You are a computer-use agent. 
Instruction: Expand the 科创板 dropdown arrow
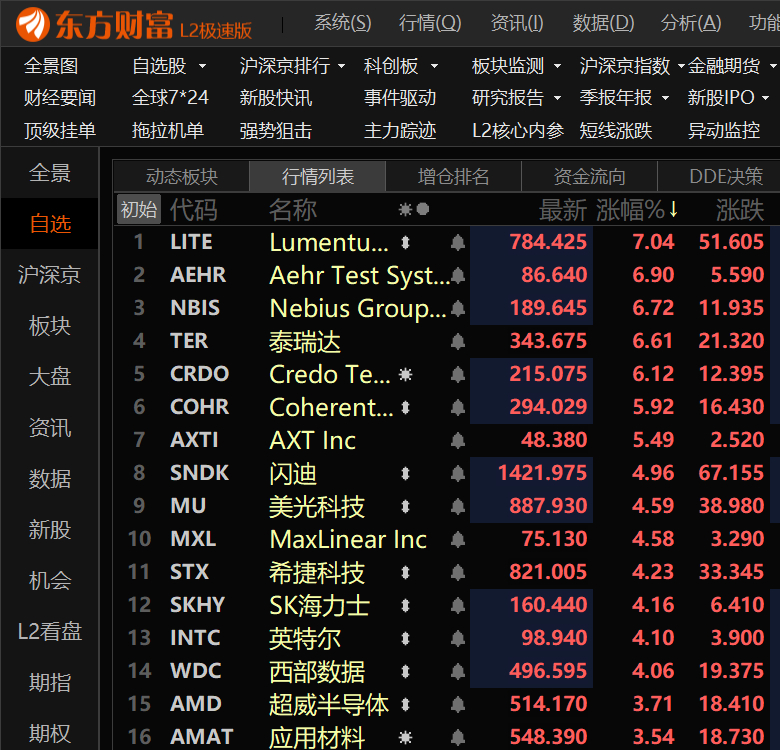coord(434,66)
